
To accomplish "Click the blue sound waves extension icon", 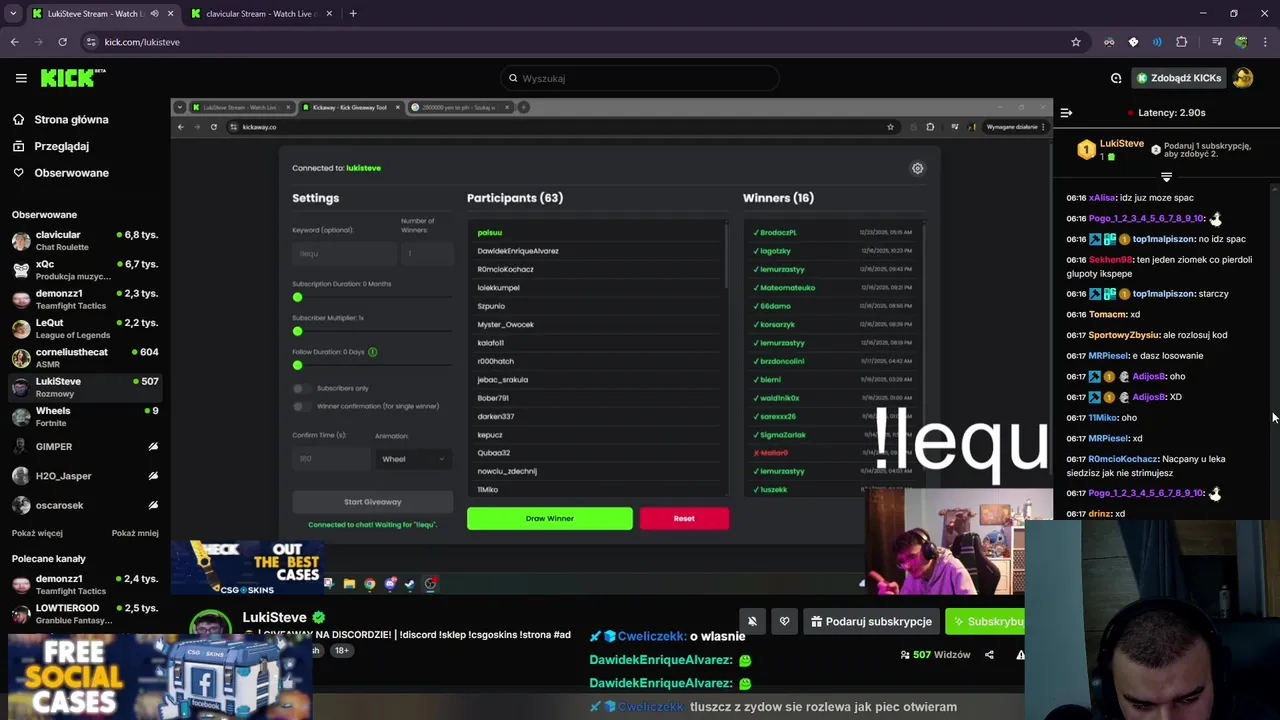I will click(x=1157, y=42).
